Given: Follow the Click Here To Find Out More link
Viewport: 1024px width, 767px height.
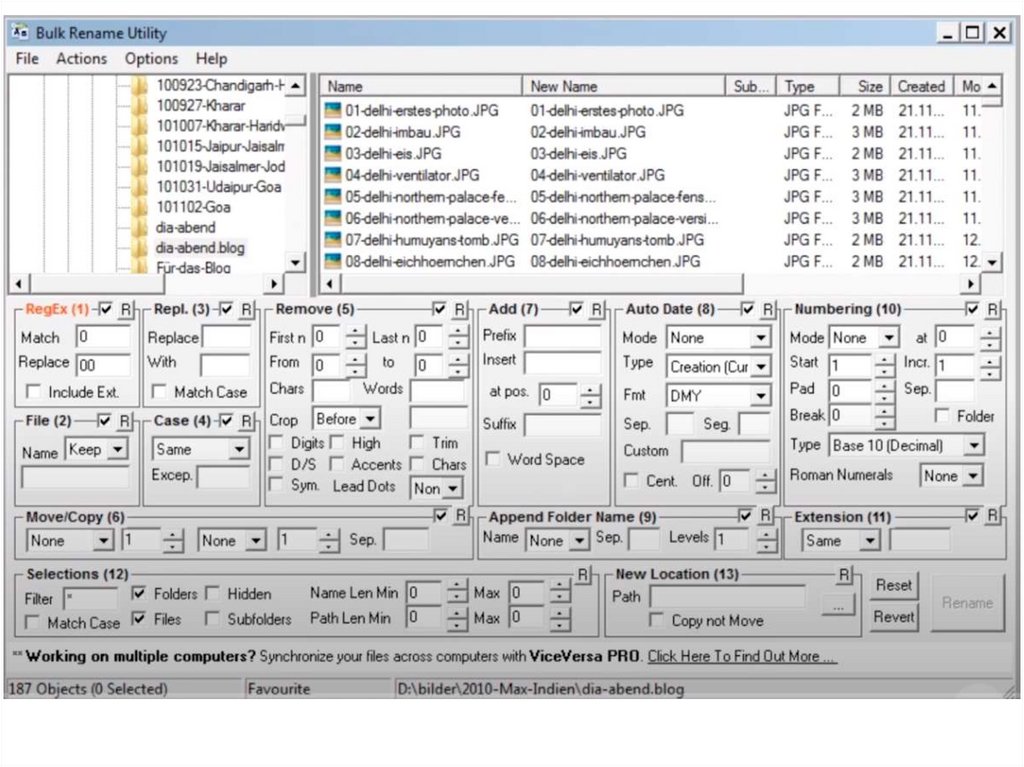Looking at the screenshot, I should 741,657.
